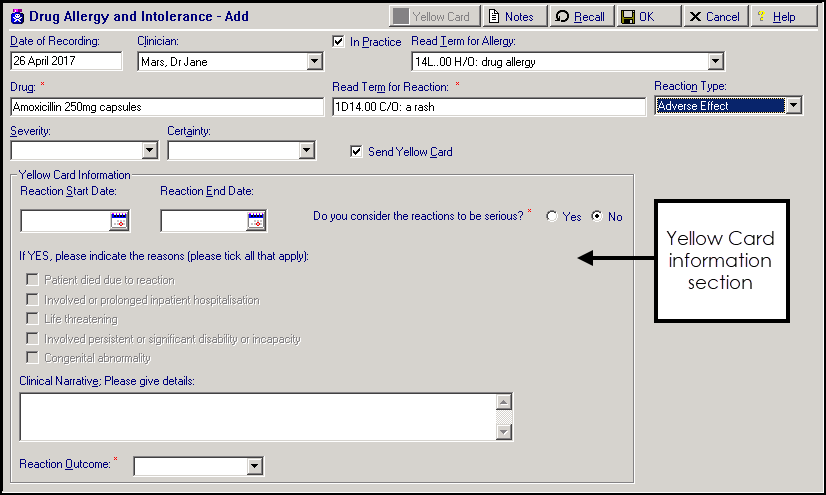Viewport: 826px width, 495px height.
Task: Click inside the Clinical Narrative text box
Action: (257, 416)
